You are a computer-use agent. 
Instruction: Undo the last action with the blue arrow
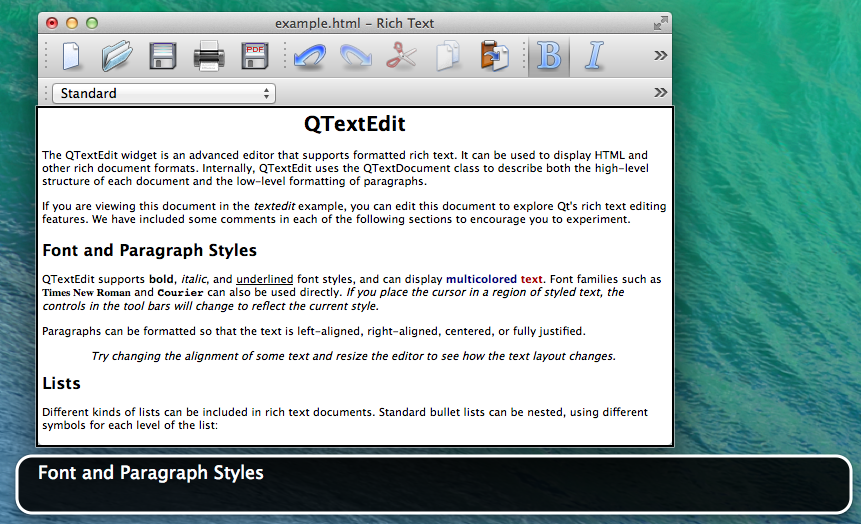point(309,56)
